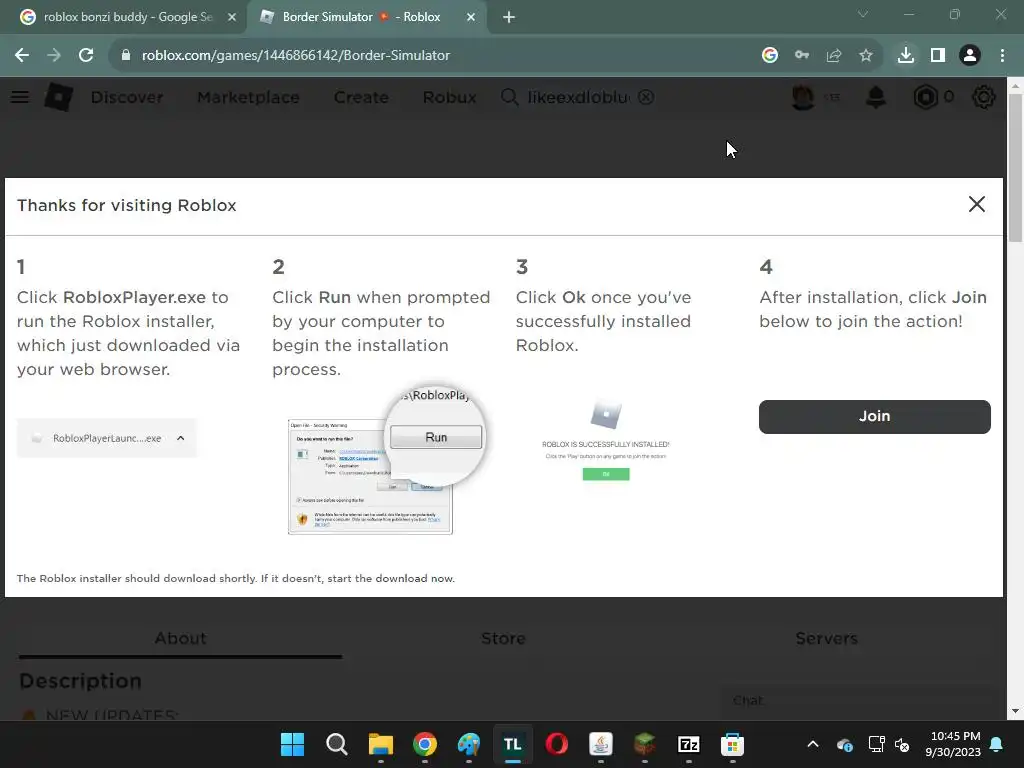This screenshot has height=768, width=1024.
Task: Open the Discover menu item
Action: [x=127, y=97]
